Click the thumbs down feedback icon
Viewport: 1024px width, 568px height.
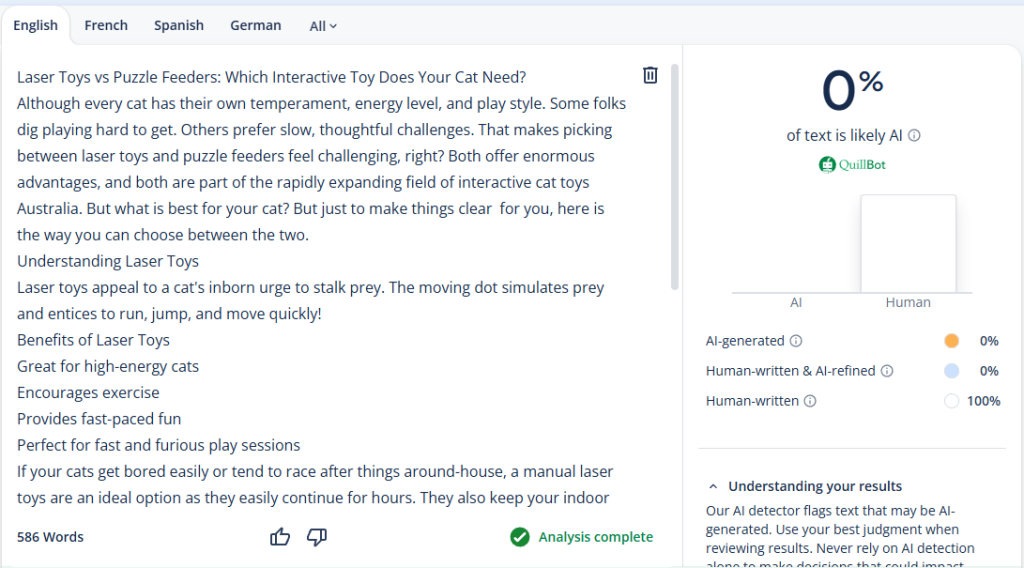coord(317,537)
